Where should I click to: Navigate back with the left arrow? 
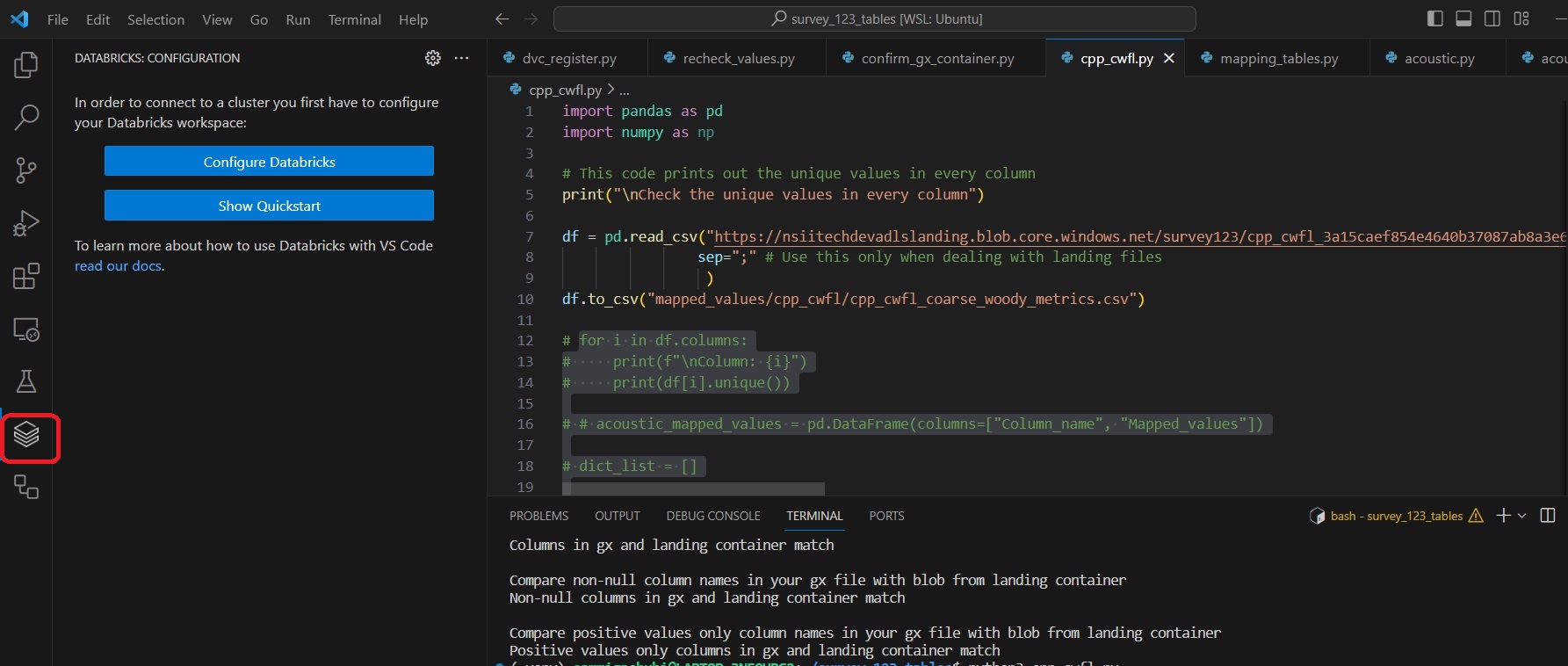point(502,18)
